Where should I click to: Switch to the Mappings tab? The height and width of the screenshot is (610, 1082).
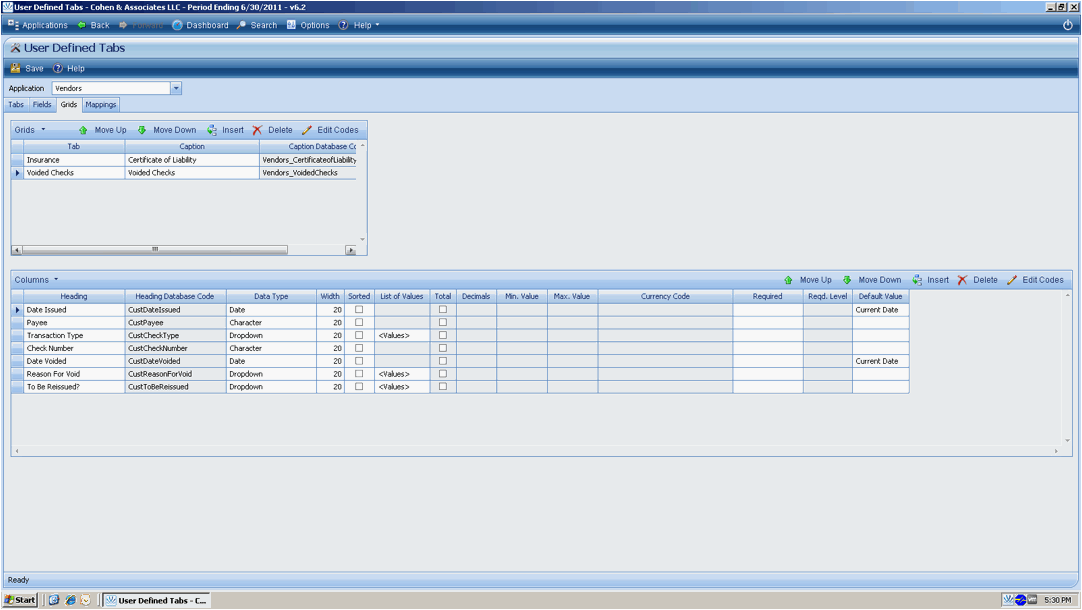[101, 104]
